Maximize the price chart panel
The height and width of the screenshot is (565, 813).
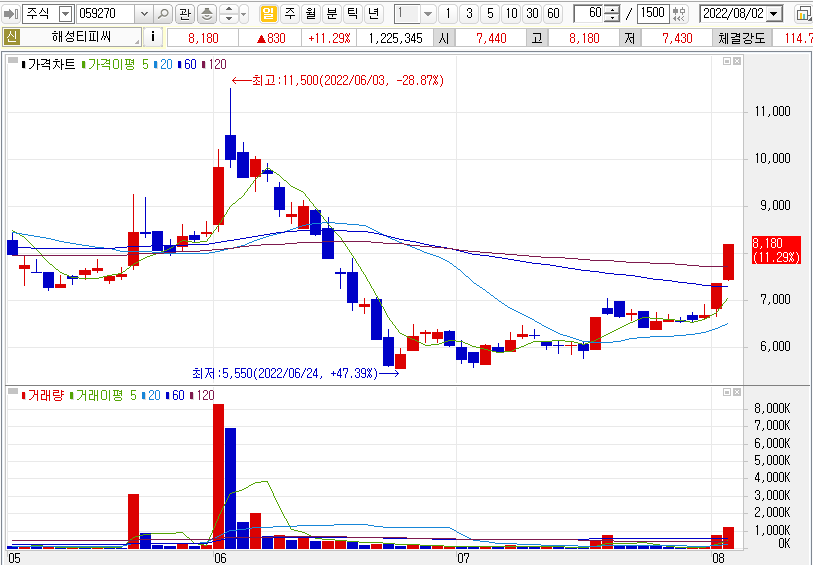[x=727, y=61]
